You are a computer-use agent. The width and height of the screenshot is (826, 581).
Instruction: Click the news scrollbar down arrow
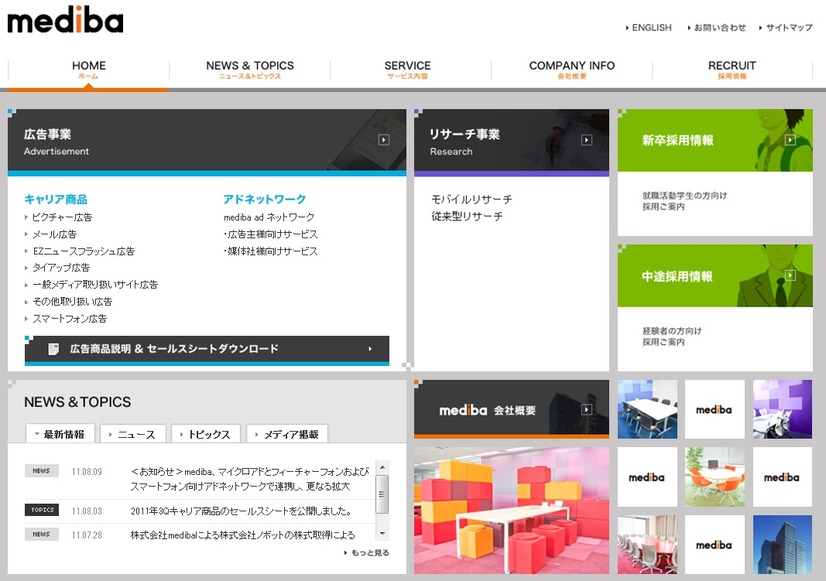click(x=382, y=534)
